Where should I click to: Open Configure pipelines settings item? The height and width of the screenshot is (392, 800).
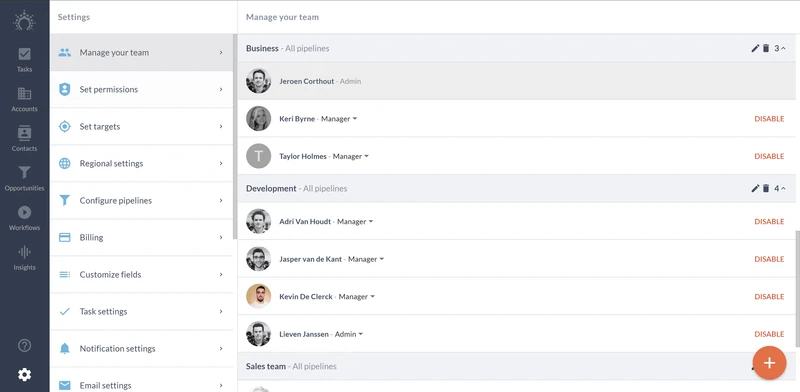[x=142, y=201]
